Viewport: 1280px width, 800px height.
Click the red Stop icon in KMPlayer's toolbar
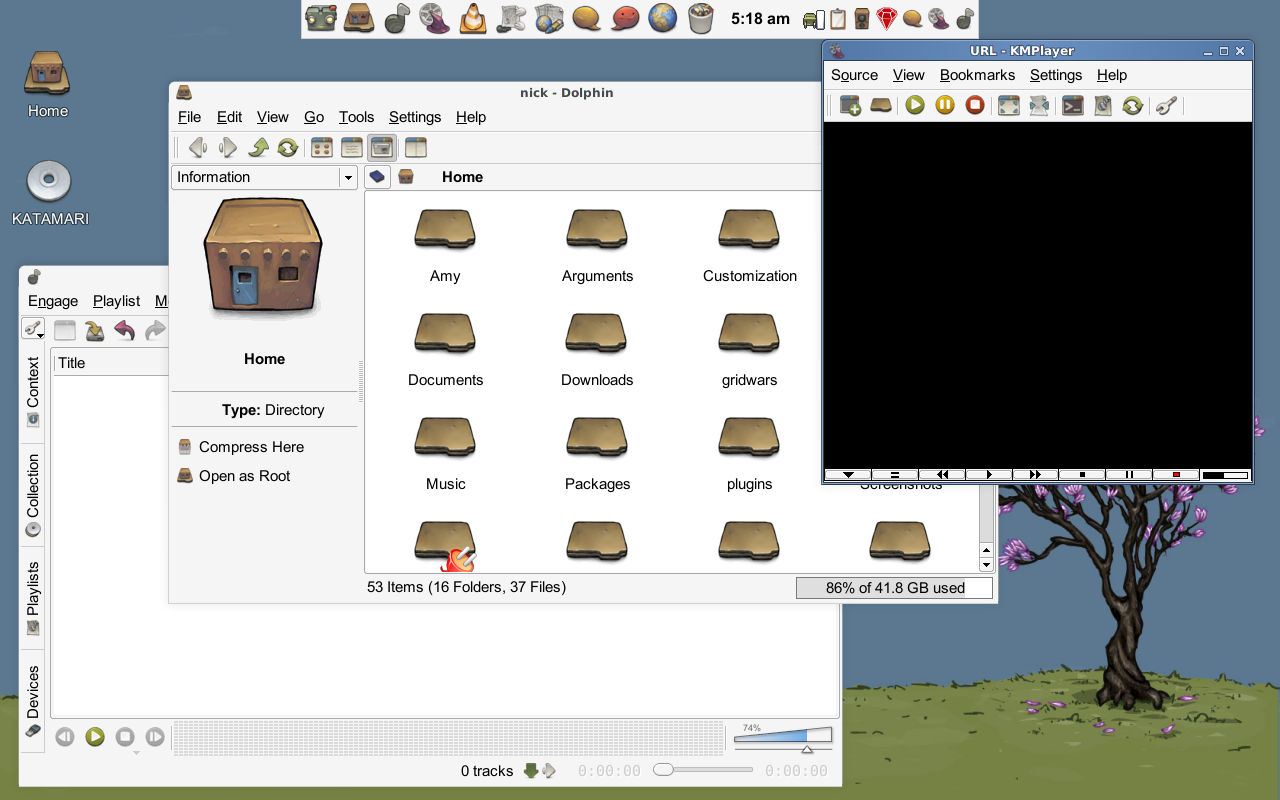pos(975,105)
